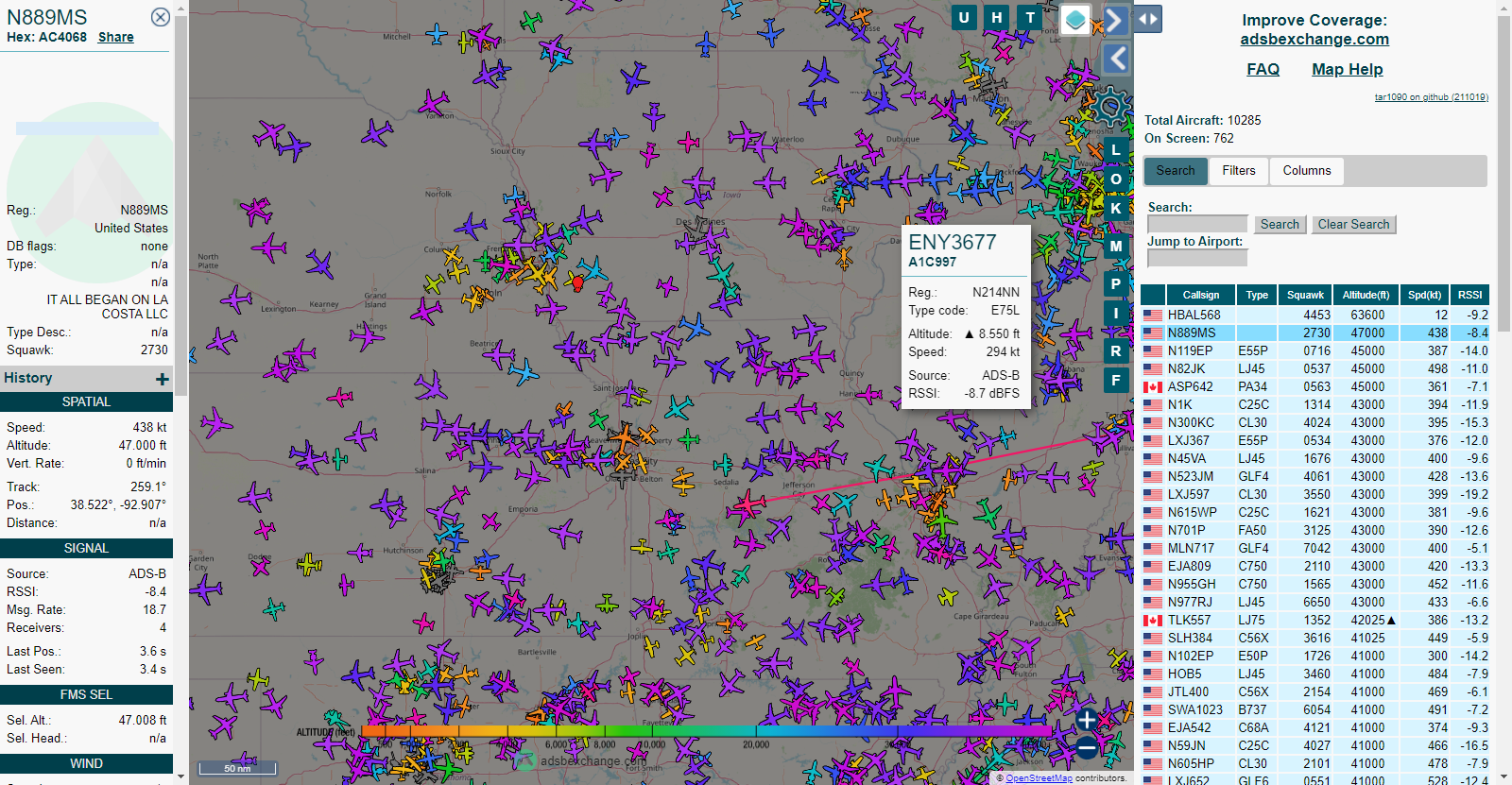Expand the History section
This screenshot has height=785, width=1512.
(x=163, y=379)
